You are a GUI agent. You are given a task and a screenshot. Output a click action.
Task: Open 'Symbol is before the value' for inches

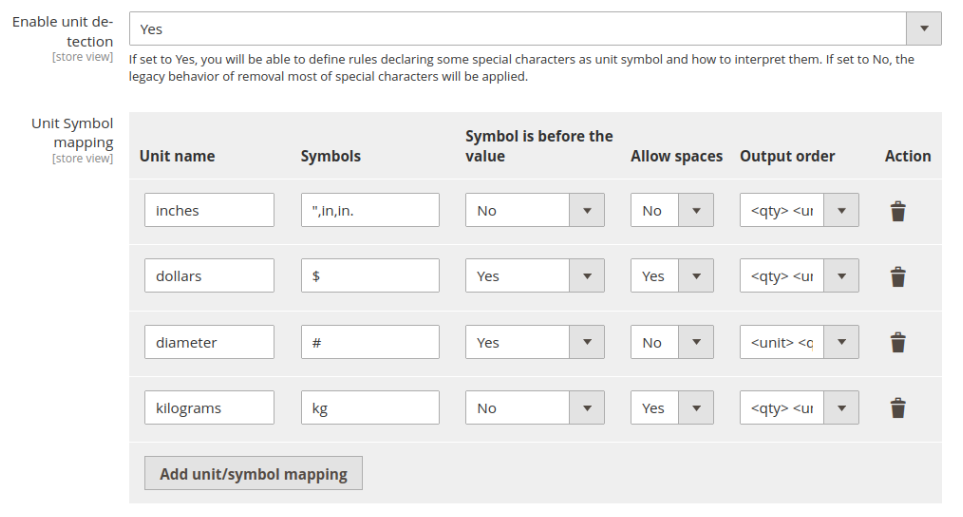pyautogui.click(x=534, y=211)
